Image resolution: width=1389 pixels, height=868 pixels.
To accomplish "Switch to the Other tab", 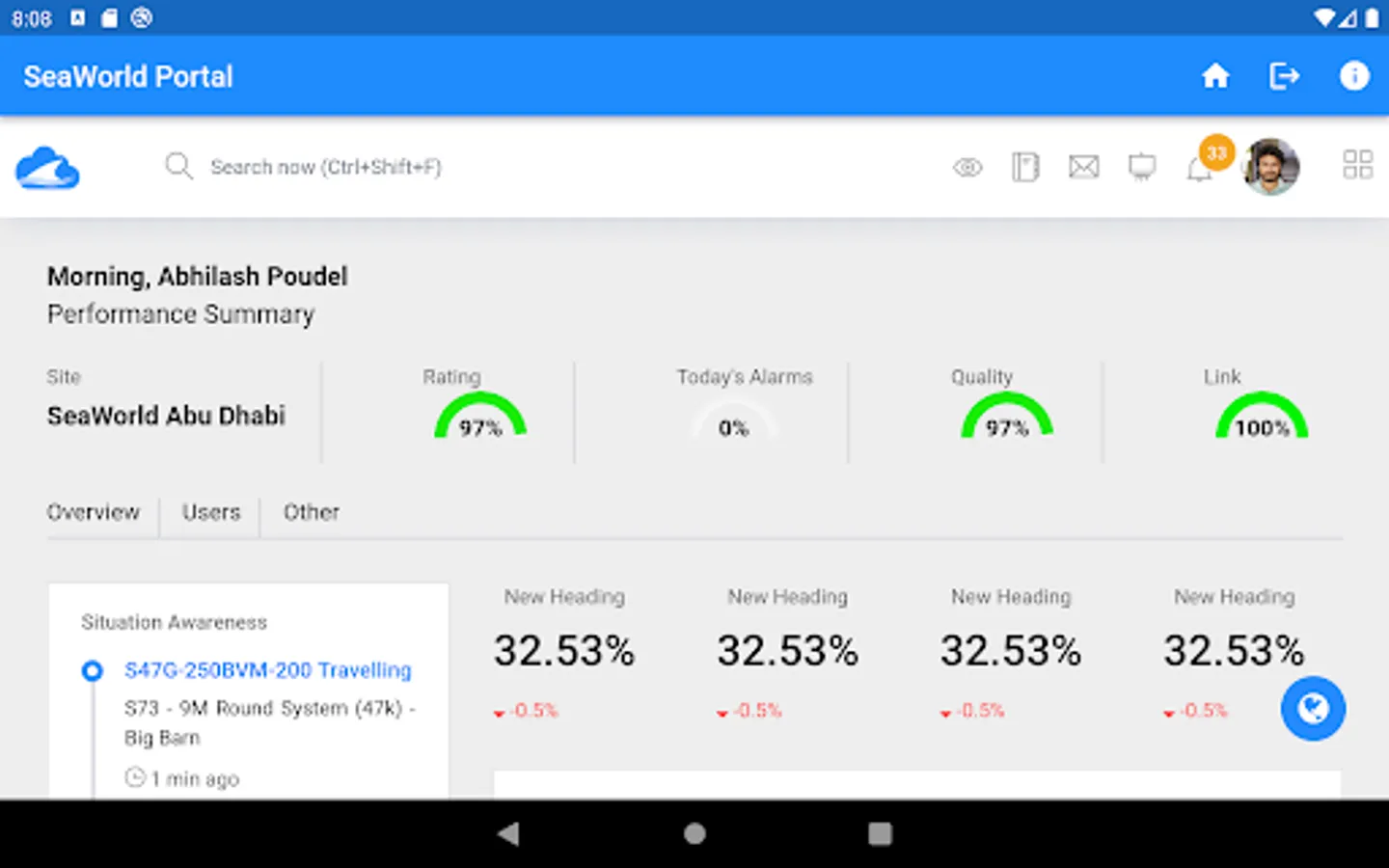I will pyautogui.click(x=312, y=512).
